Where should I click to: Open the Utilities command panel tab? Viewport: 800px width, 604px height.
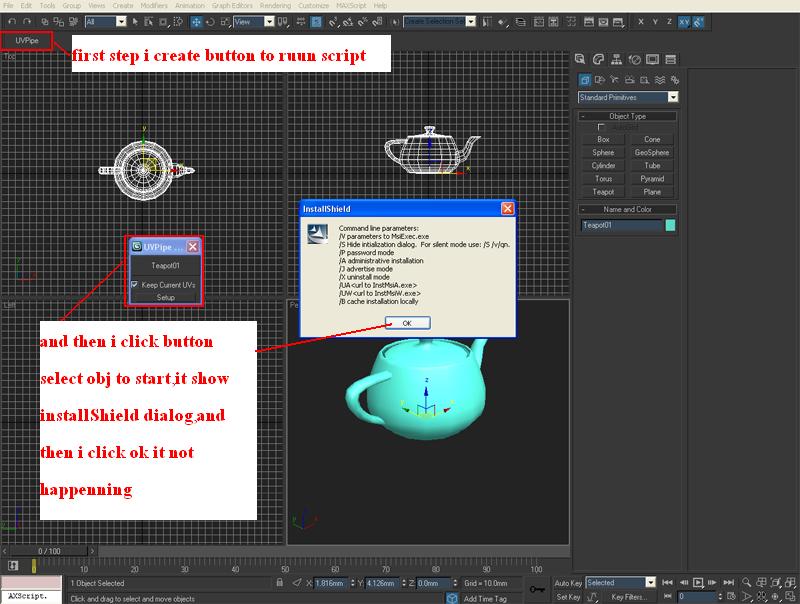pyautogui.click(x=671, y=59)
